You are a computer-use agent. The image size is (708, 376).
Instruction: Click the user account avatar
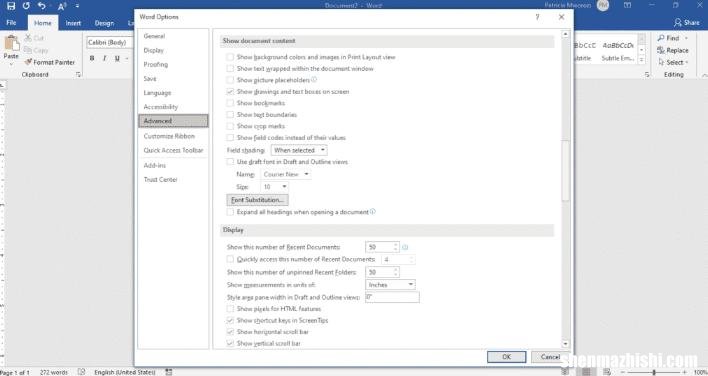(x=602, y=5)
